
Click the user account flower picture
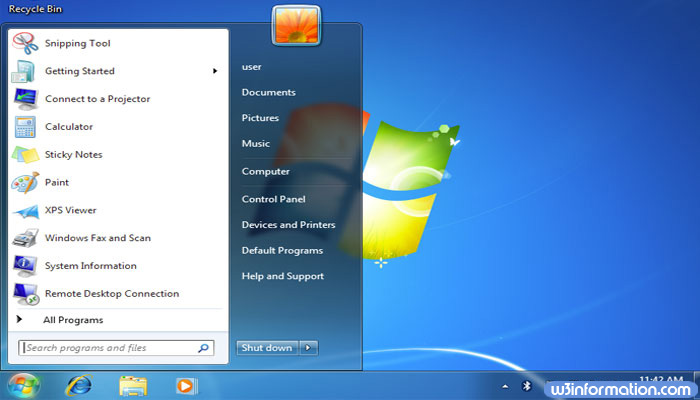click(x=296, y=25)
